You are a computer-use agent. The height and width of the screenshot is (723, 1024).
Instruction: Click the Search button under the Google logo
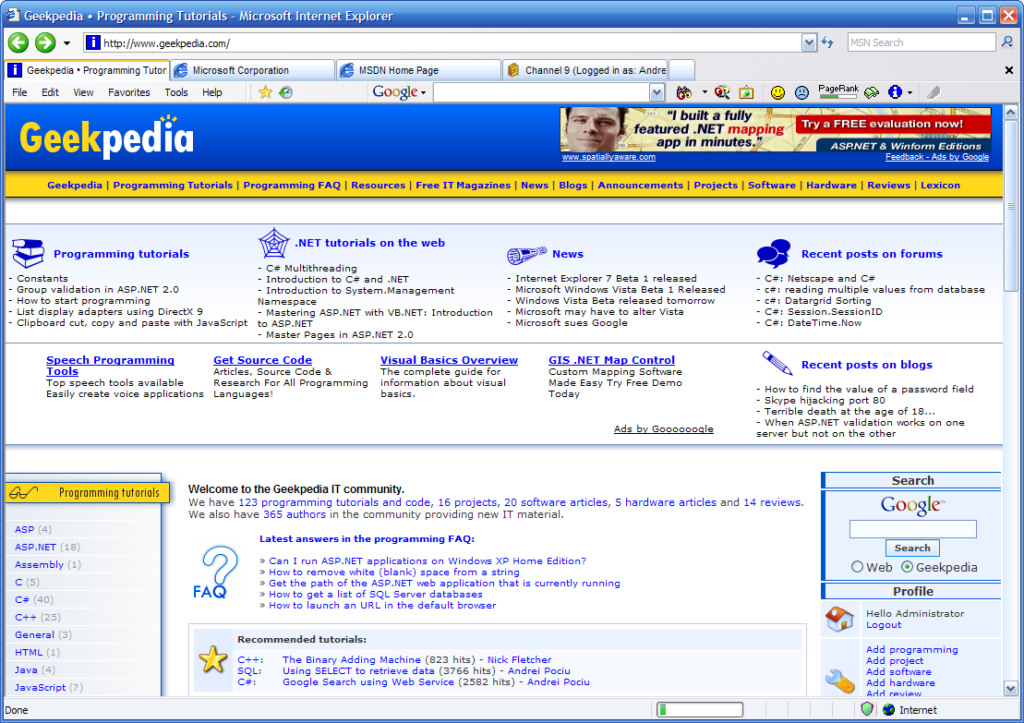pos(912,548)
